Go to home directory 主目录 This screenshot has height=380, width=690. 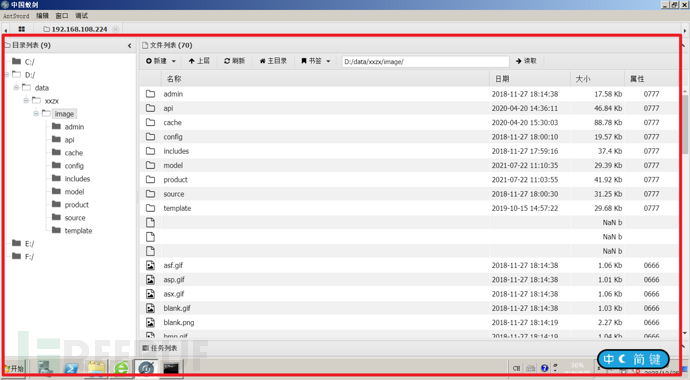point(273,61)
